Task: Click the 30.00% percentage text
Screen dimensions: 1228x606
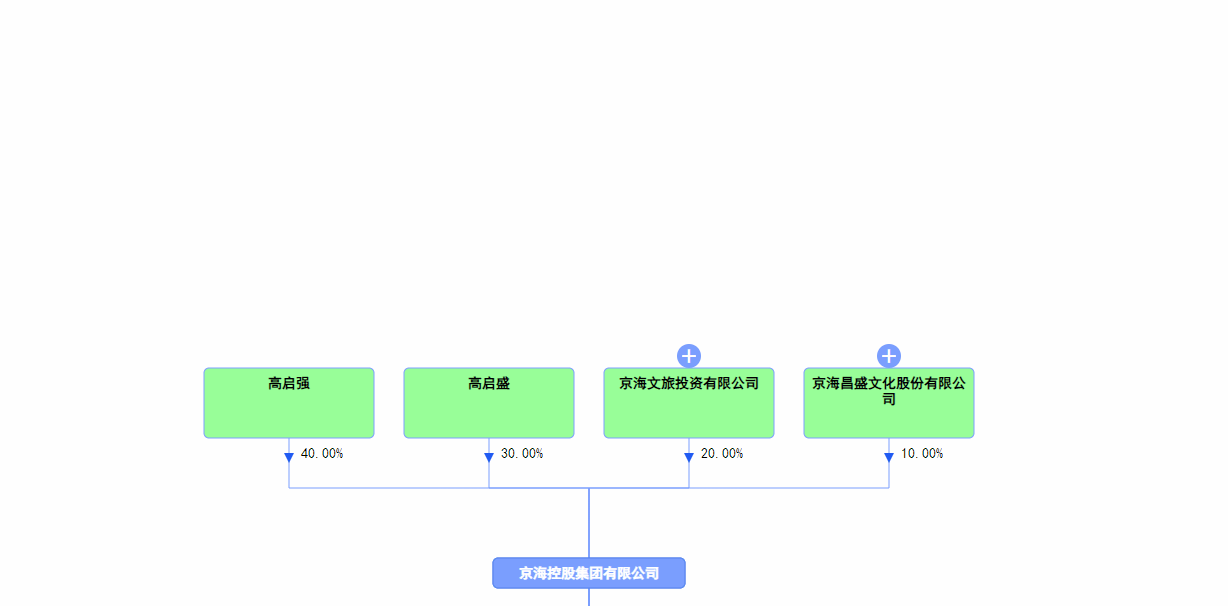Action: point(522,453)
